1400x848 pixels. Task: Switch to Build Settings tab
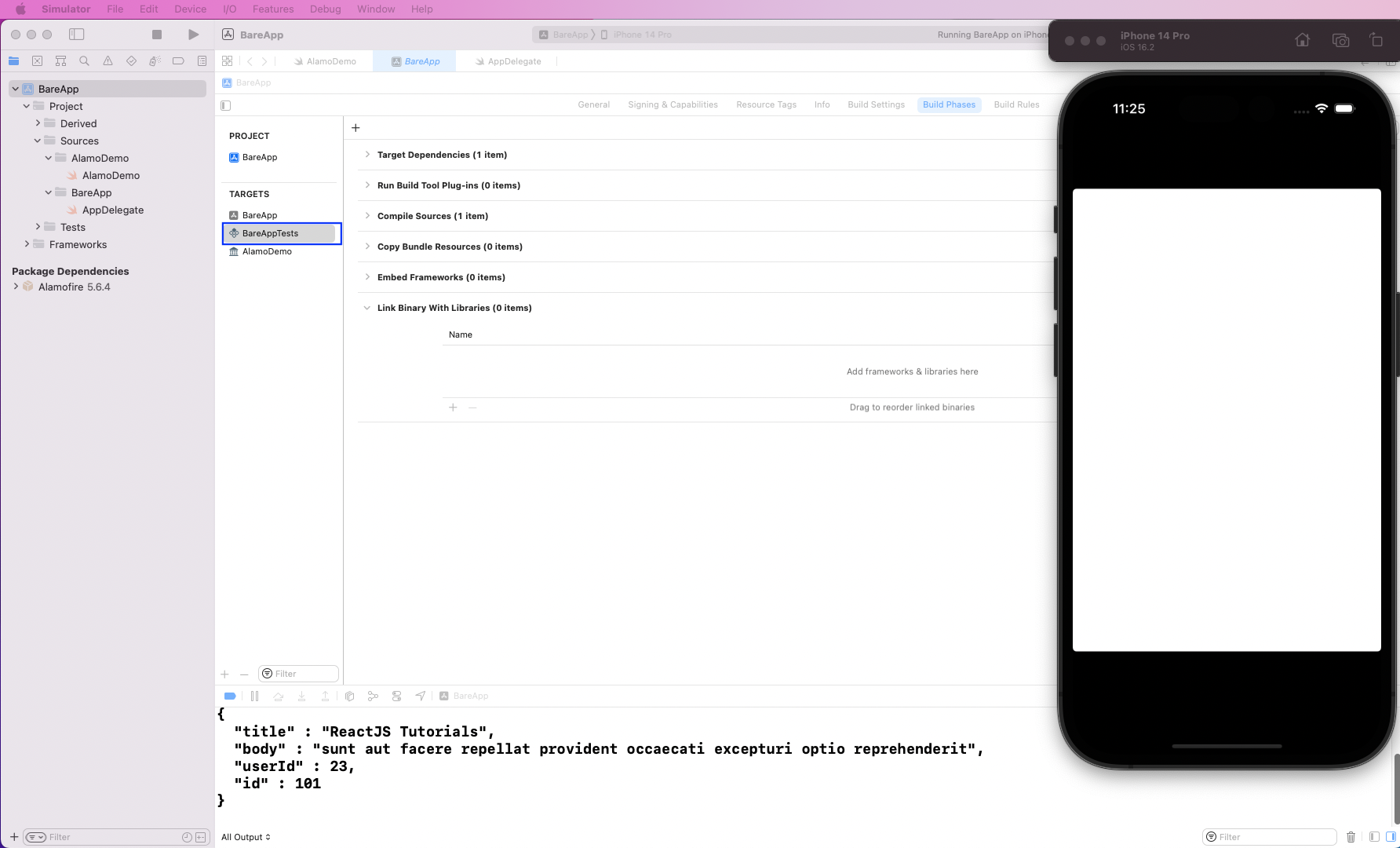point(876,104)
